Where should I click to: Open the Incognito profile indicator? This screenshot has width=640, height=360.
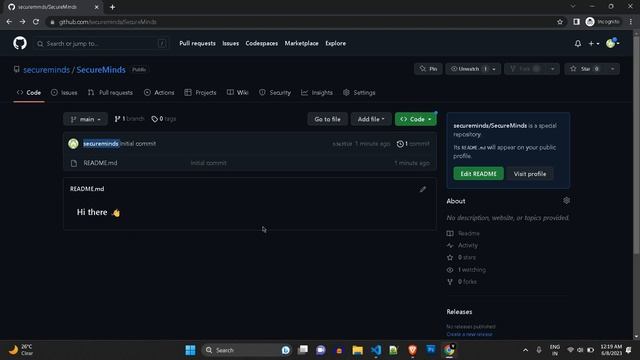[x=602, y=22]
